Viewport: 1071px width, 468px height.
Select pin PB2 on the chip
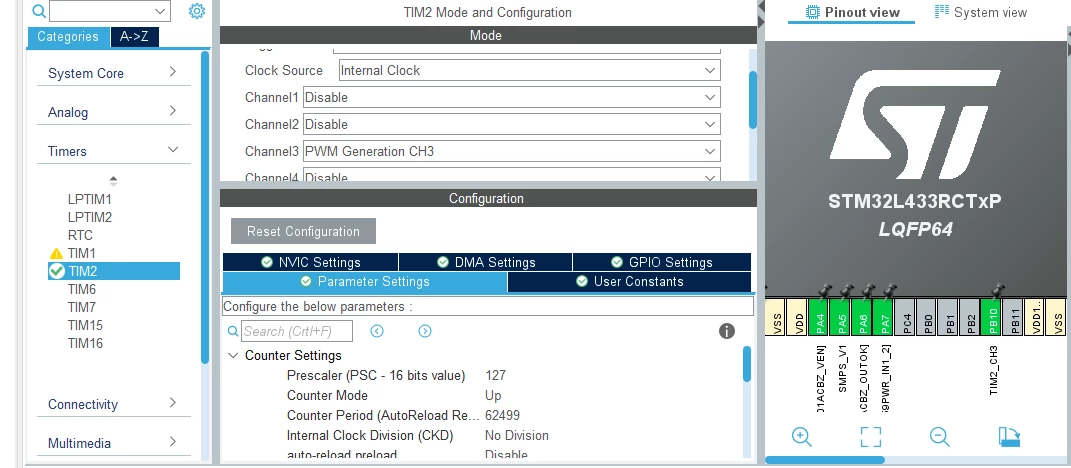(x=971, y=317)
